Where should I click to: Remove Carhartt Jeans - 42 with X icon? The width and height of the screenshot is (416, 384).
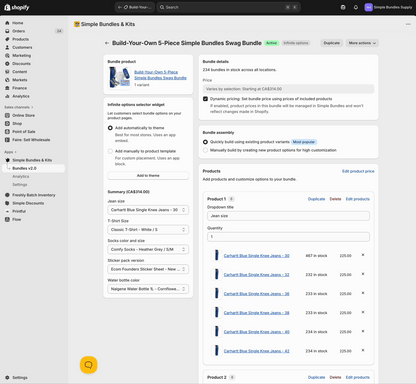[363, 350]
